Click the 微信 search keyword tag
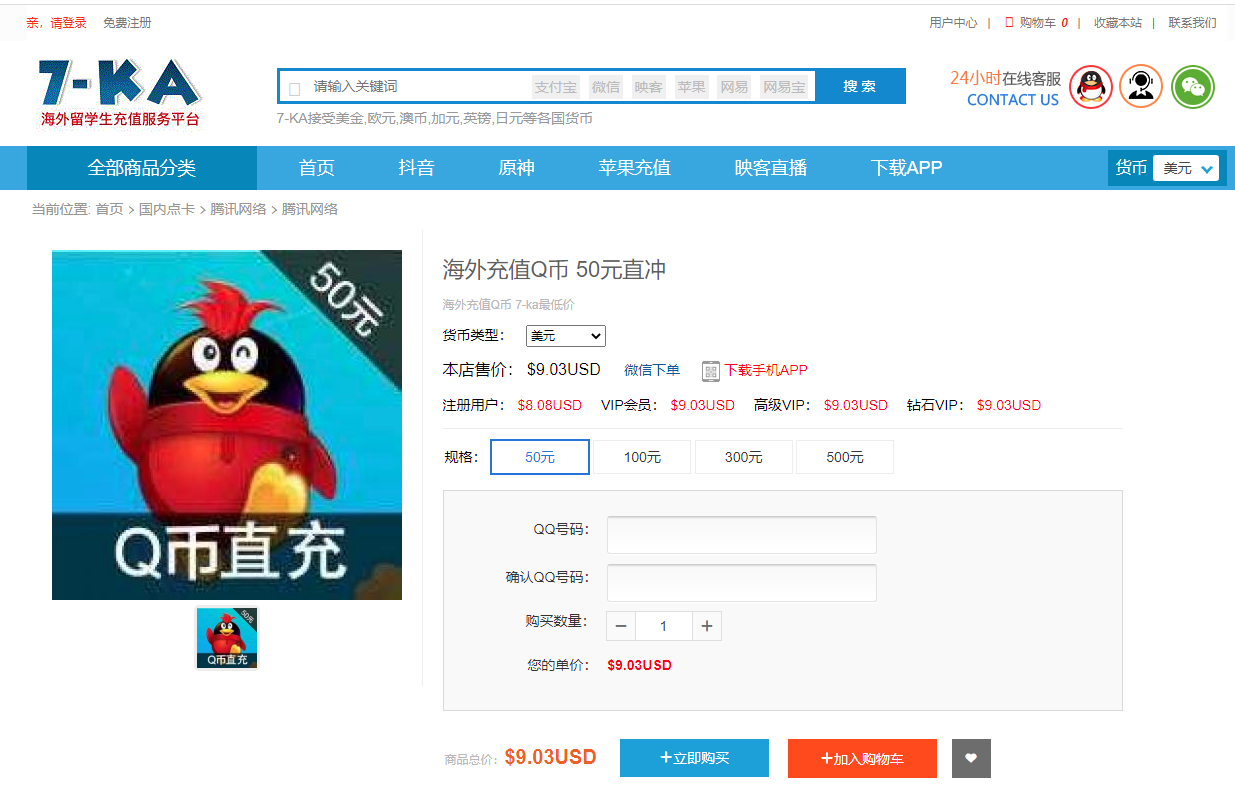This screenshot has width=1235, height=799. point(606,87)
